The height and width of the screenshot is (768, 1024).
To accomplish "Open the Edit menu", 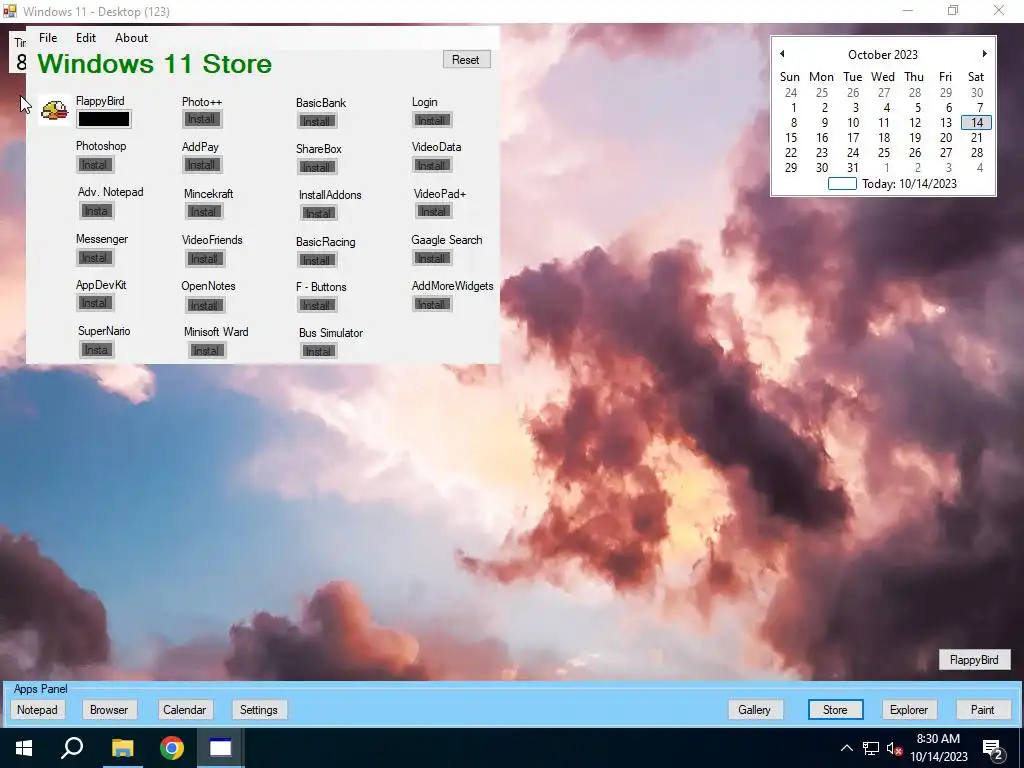I will pos(86,38).
